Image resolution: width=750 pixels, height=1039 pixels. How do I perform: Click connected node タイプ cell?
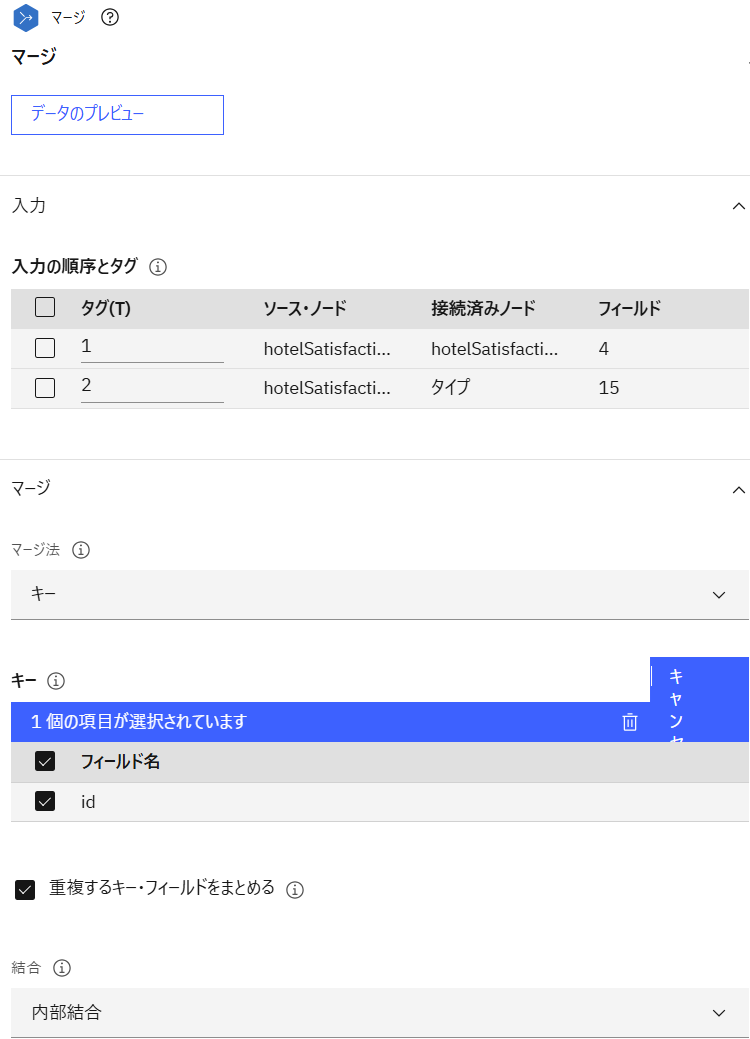tap(451, 387)
